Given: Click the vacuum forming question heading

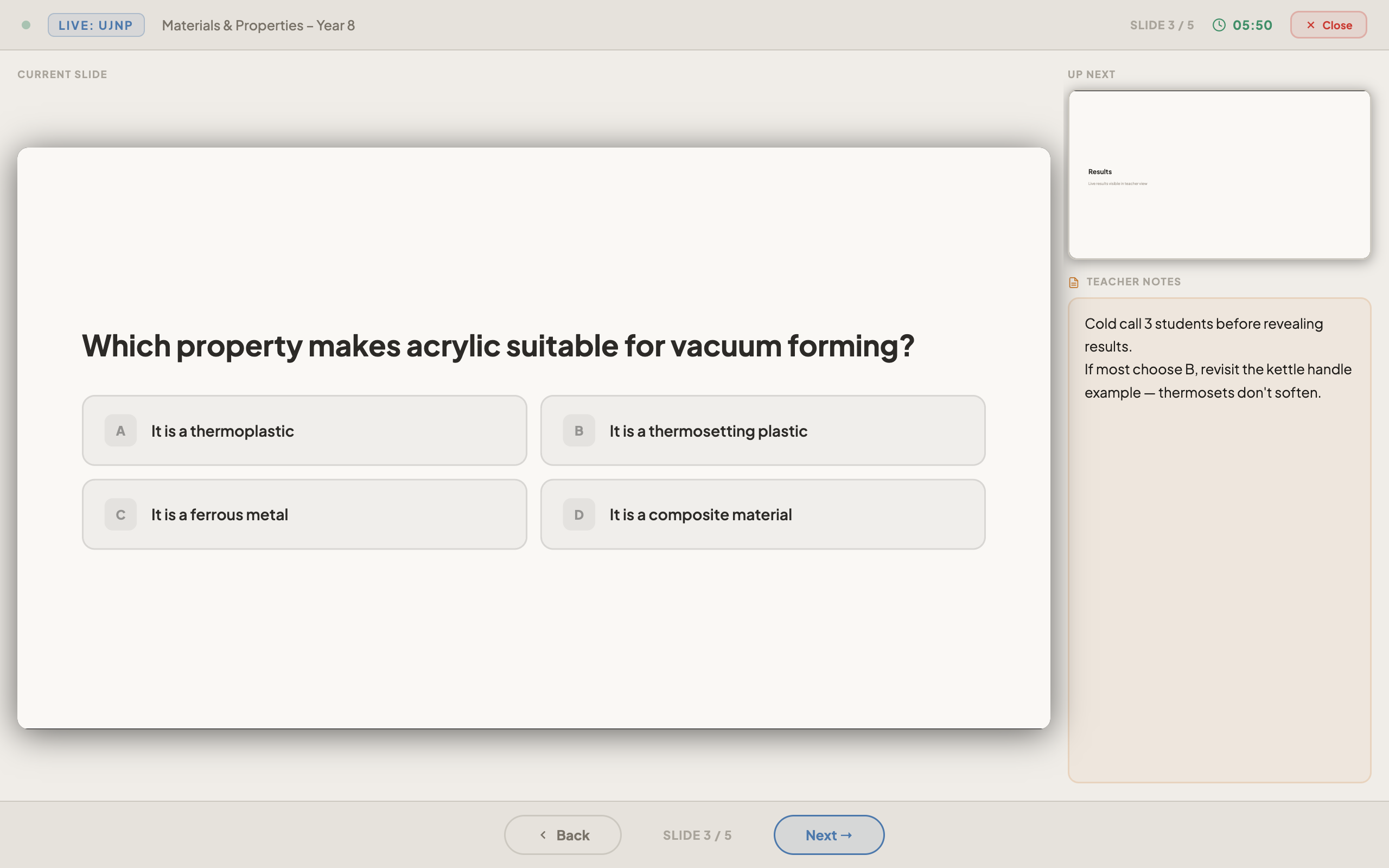Looking at the screenshot, I should [498, 346].
